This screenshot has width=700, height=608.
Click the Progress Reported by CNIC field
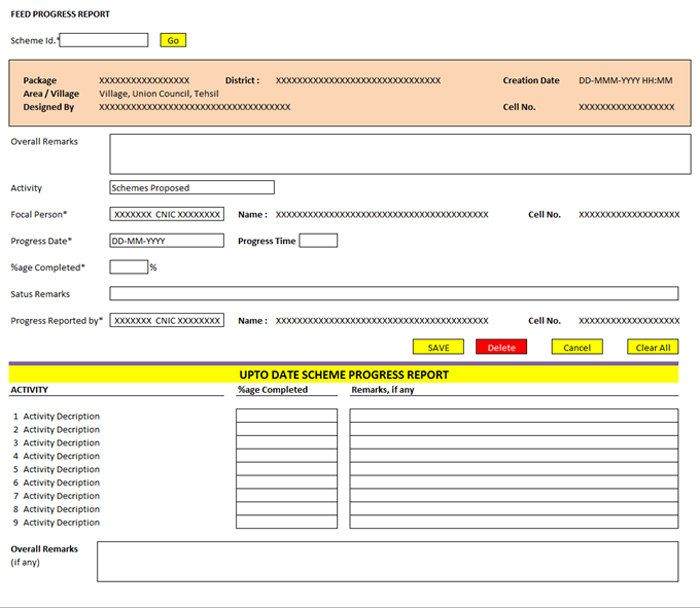[167, 321]
